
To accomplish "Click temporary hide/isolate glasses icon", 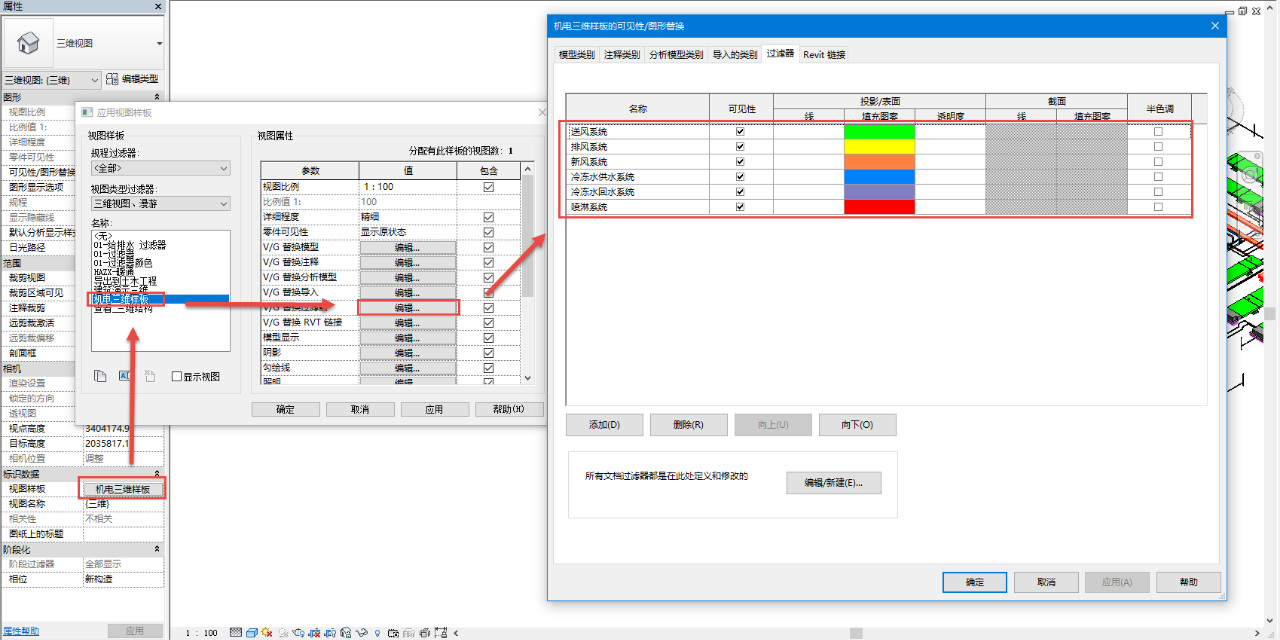I will coord(362,633).
